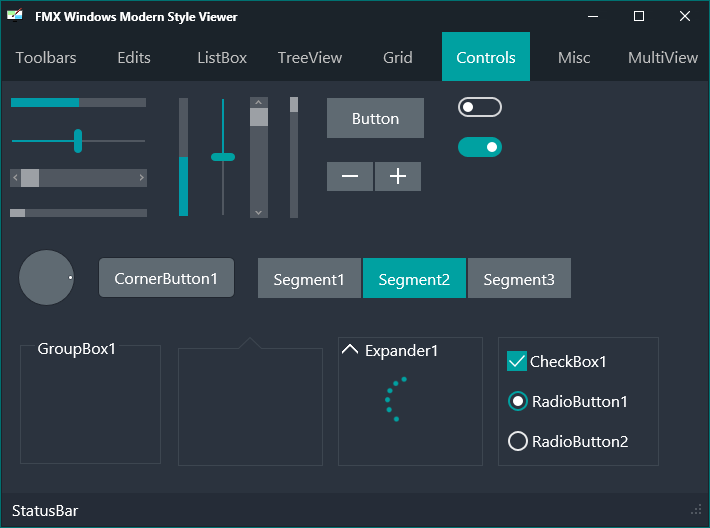Image resolution: width=710 pixels, height=528 pixels.
Task: Click the minus spin button
Action: (x=350, y=176)
